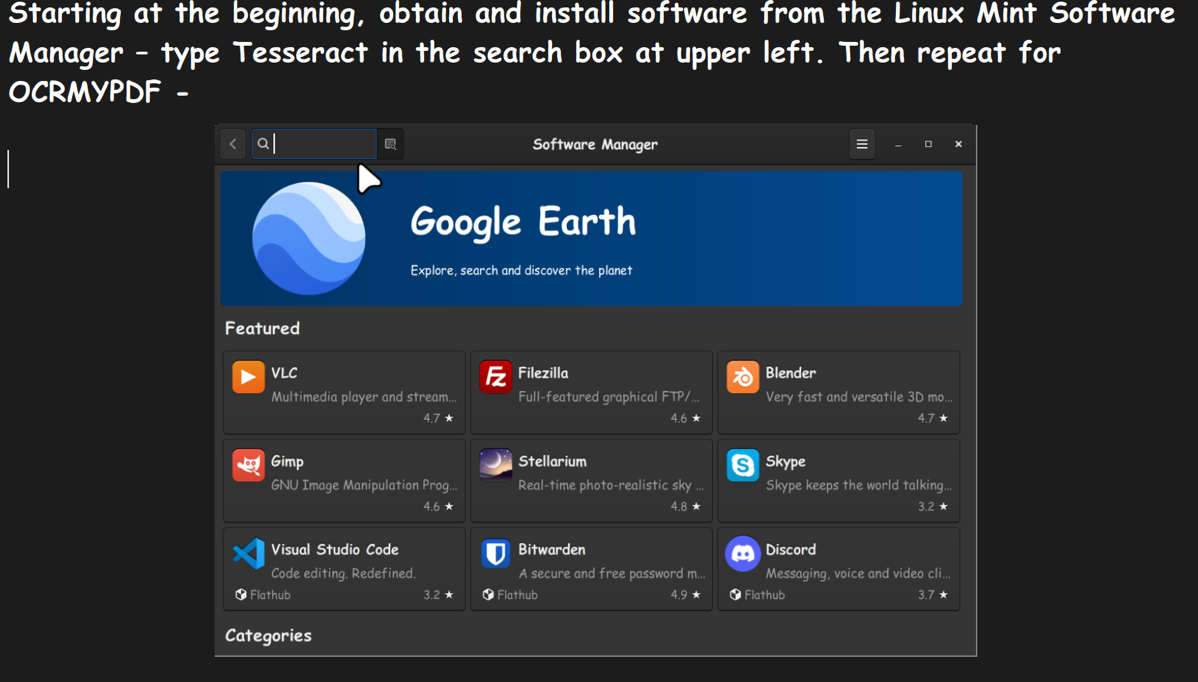Click the Filezilla red icon
The width and height of the screenshot is (1198, 682).
pyautogui.click(x=495, y=377)
